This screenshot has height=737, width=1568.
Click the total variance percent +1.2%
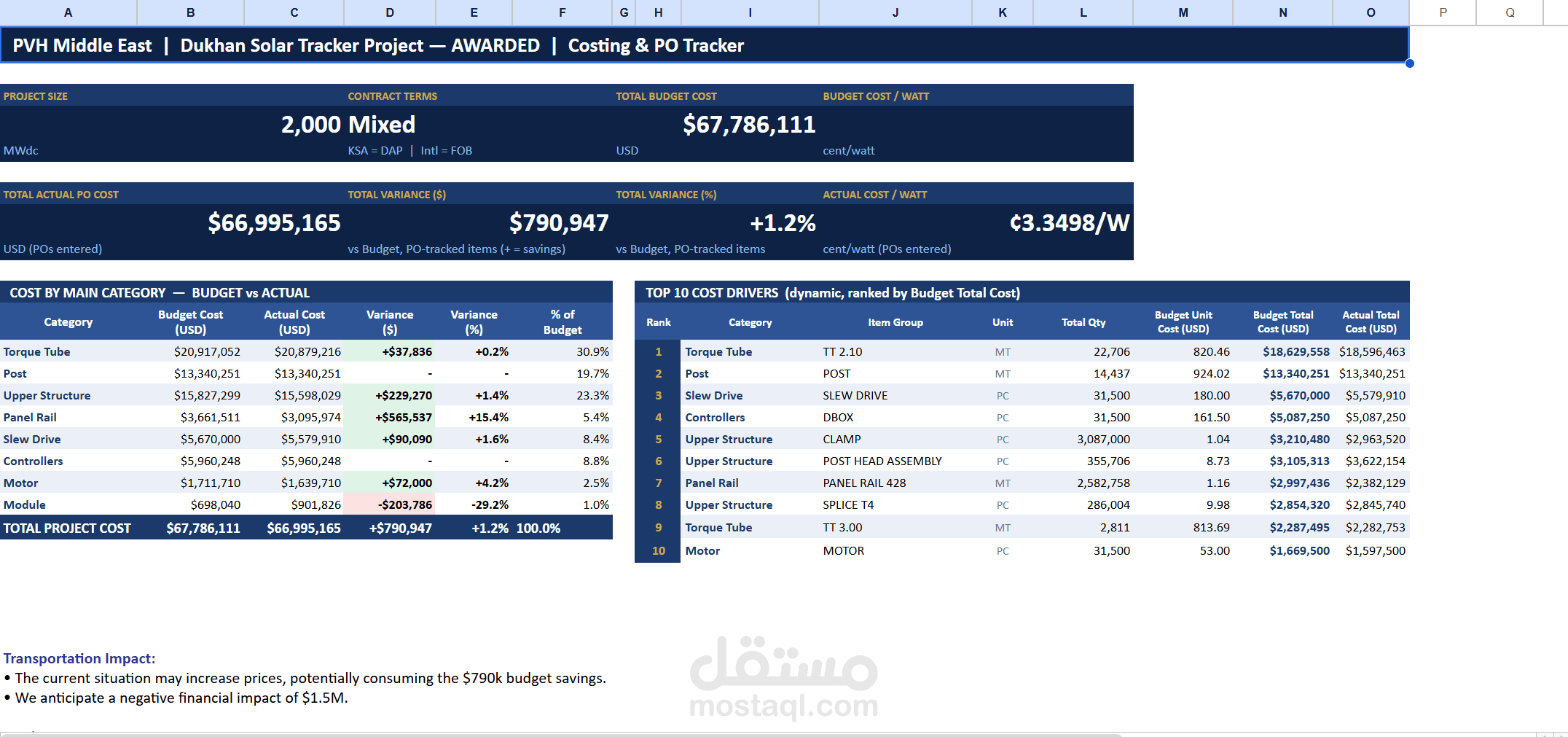[783, 223]
